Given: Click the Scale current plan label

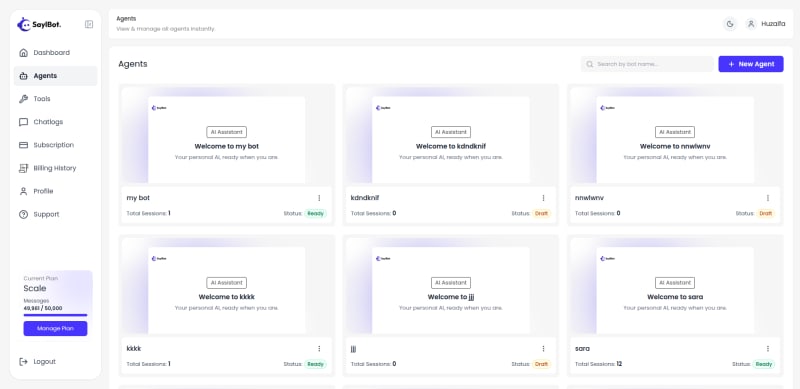Looking at the screenshot, I should (35, 288).
